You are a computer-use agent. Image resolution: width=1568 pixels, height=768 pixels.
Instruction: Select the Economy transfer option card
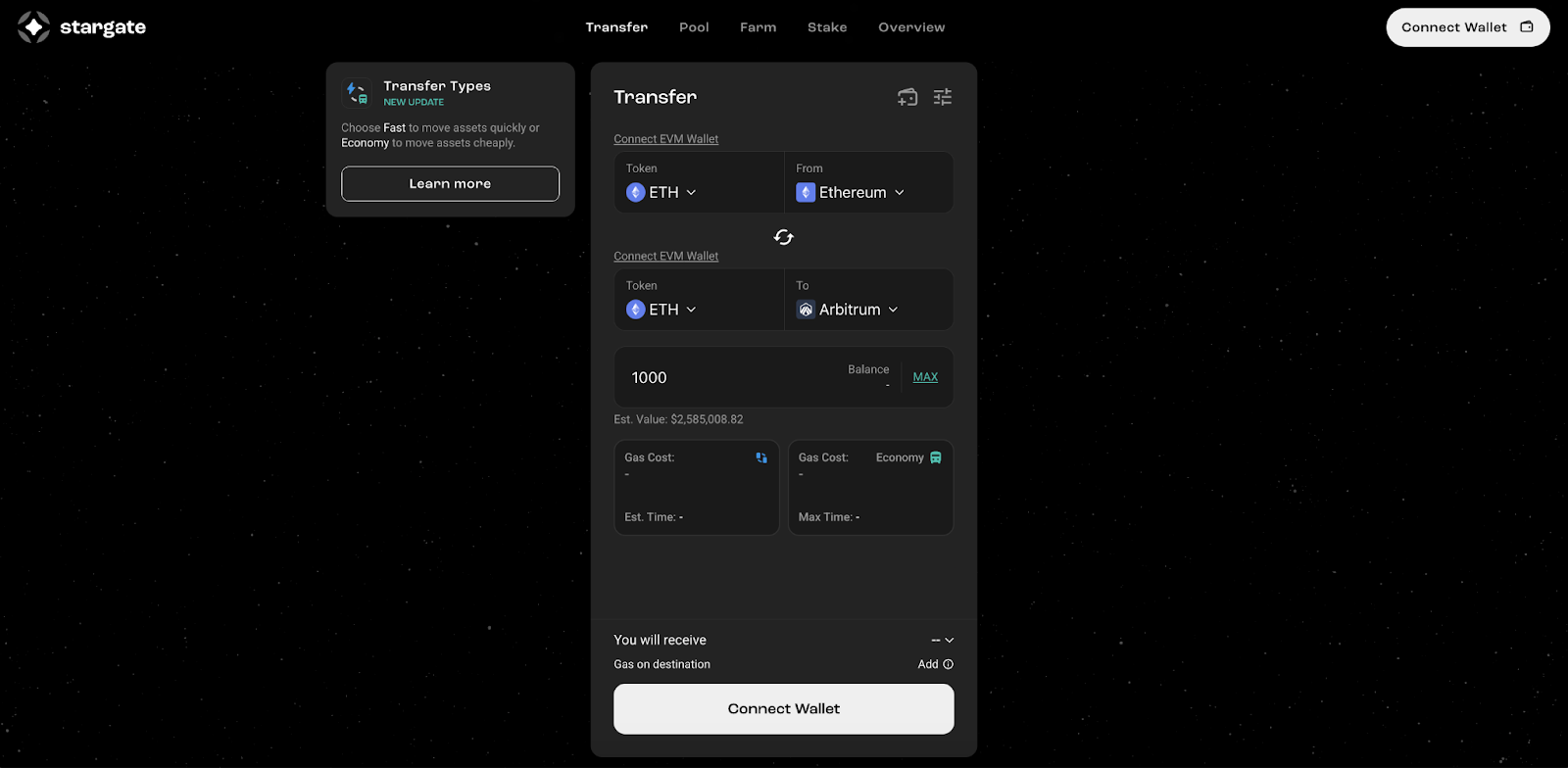pos(870,487)
